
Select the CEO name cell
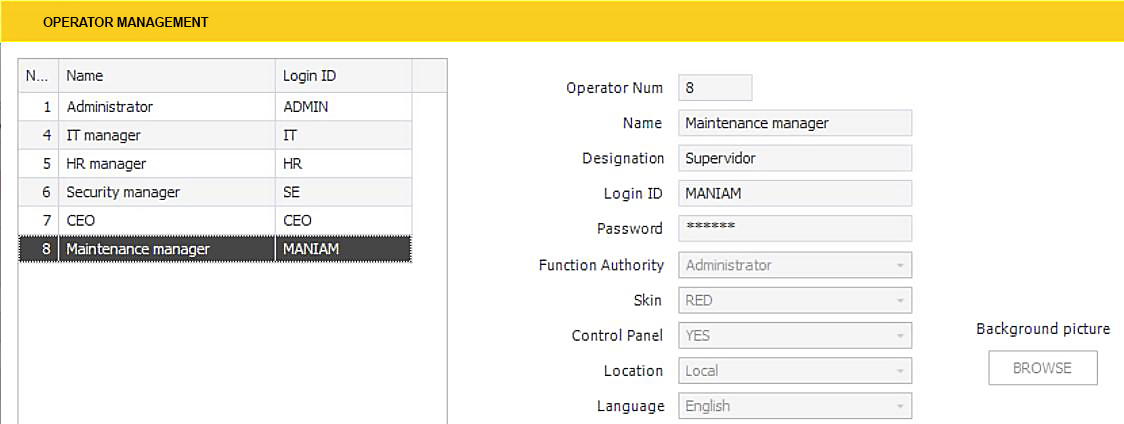click(x=167, y=220)
